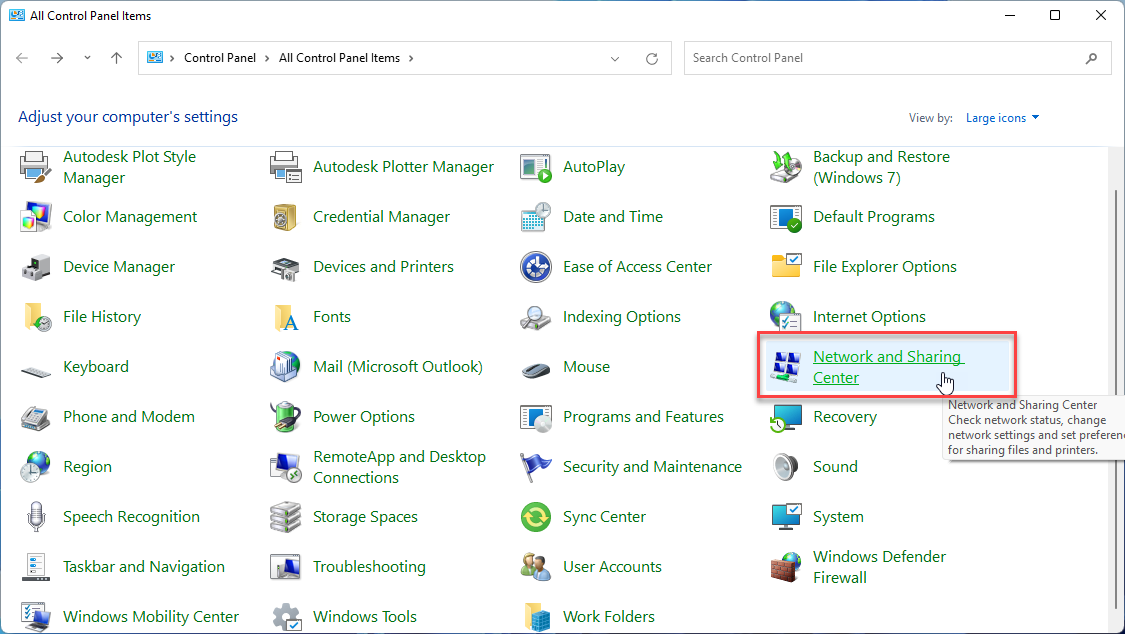Image resolution: width=1125 pixels, height=634 pixels.
Task: Click the search magnifier icon
Action: 1091,58
